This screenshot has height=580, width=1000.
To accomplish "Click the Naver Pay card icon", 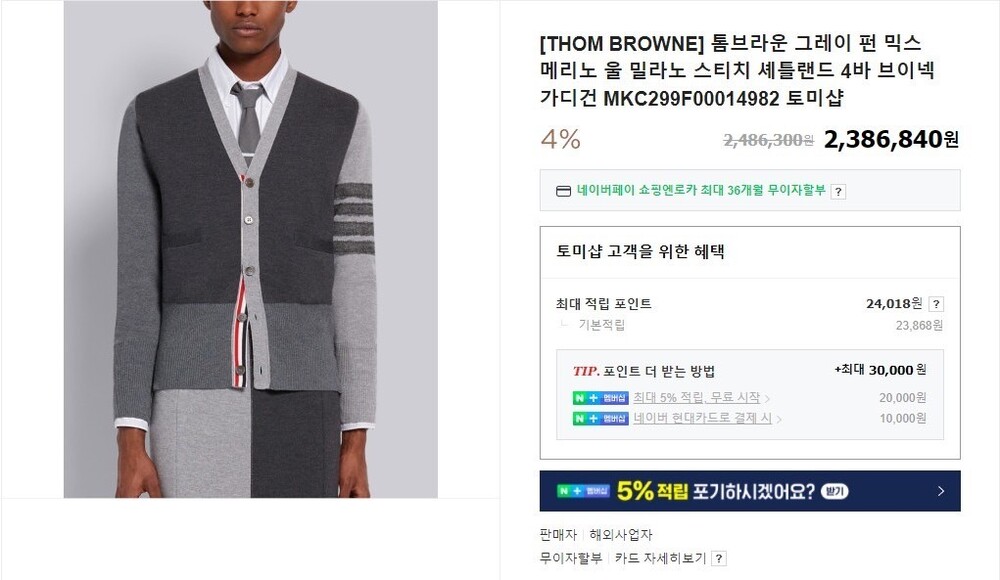I will 563,191.
